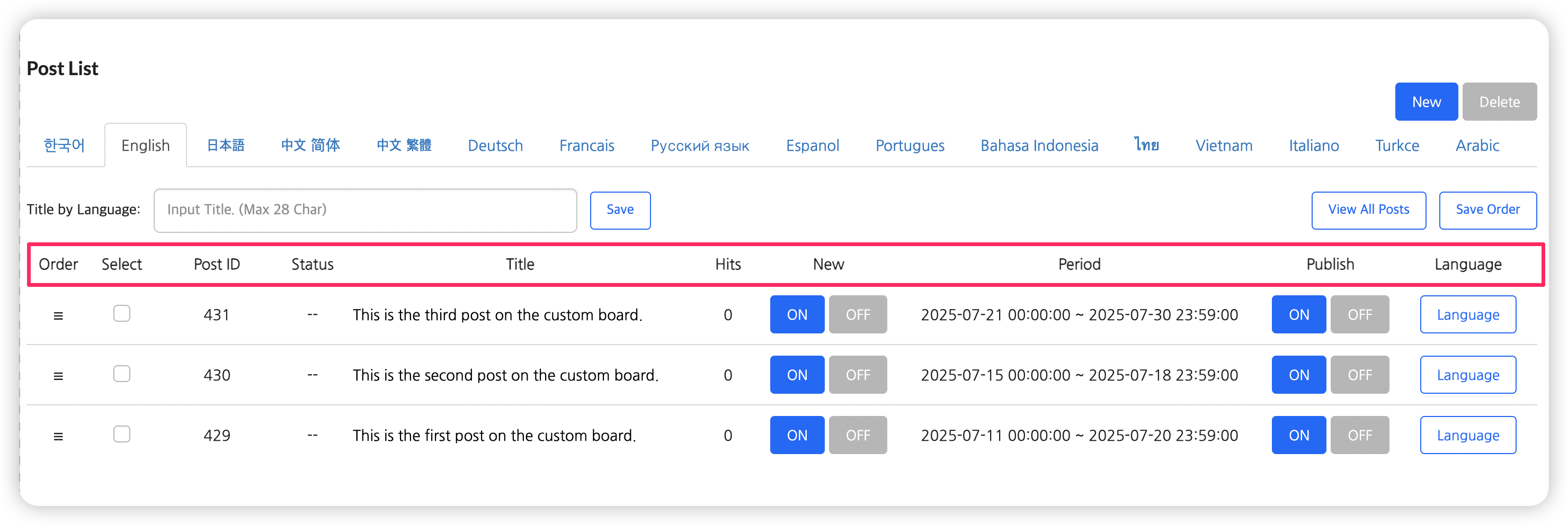Set Publish to OFF for post 430
This screenshot has height=525, width=1568.
pyautogui.click(x=1359, y=375)
